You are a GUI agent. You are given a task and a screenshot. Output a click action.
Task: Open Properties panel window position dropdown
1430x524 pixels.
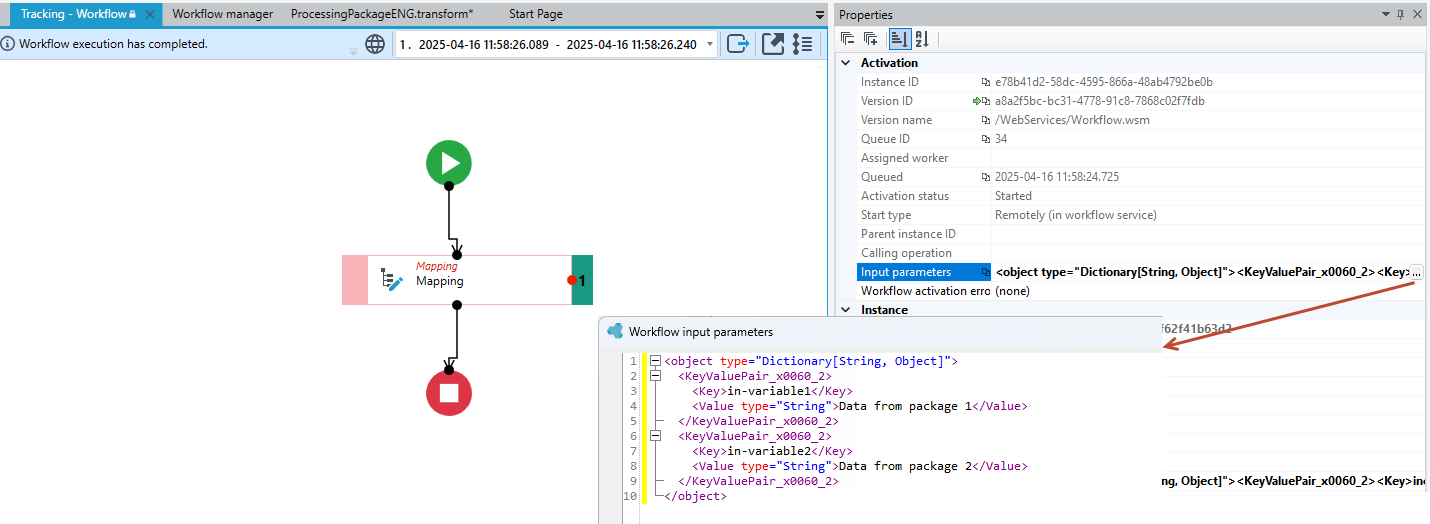click(1387, 14)
